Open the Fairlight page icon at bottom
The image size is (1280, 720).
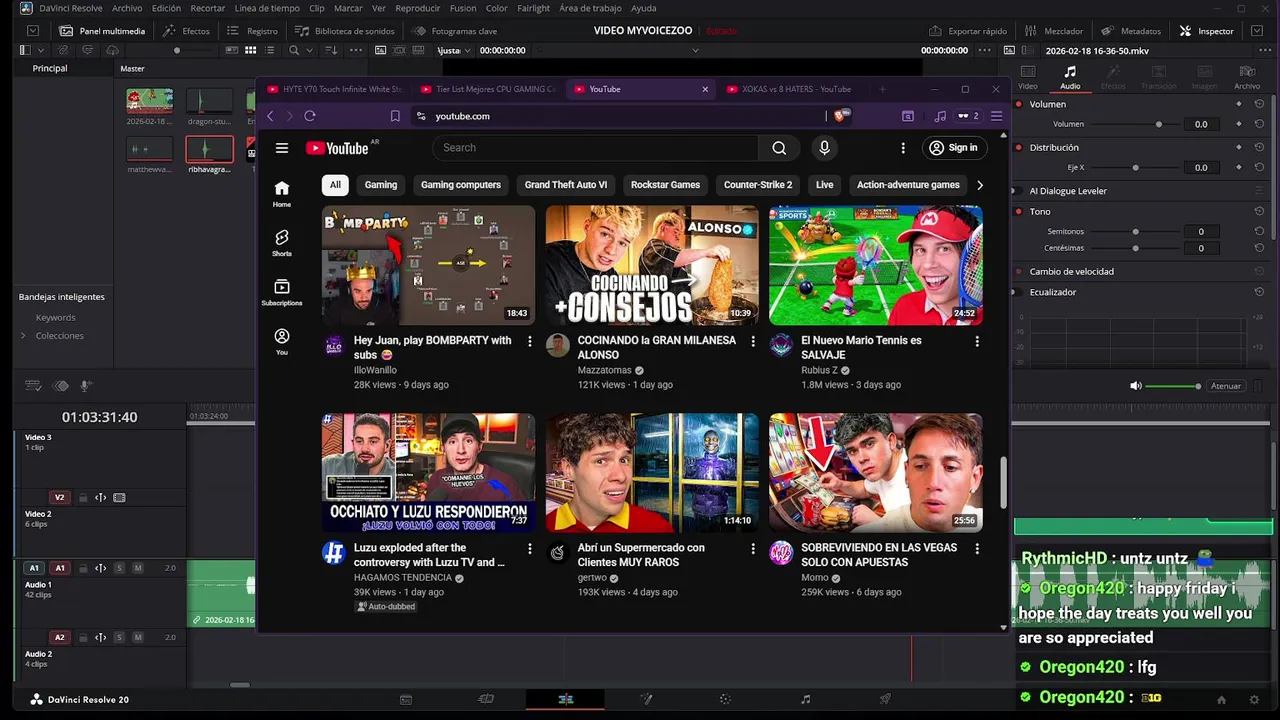(x=805, y=699)
